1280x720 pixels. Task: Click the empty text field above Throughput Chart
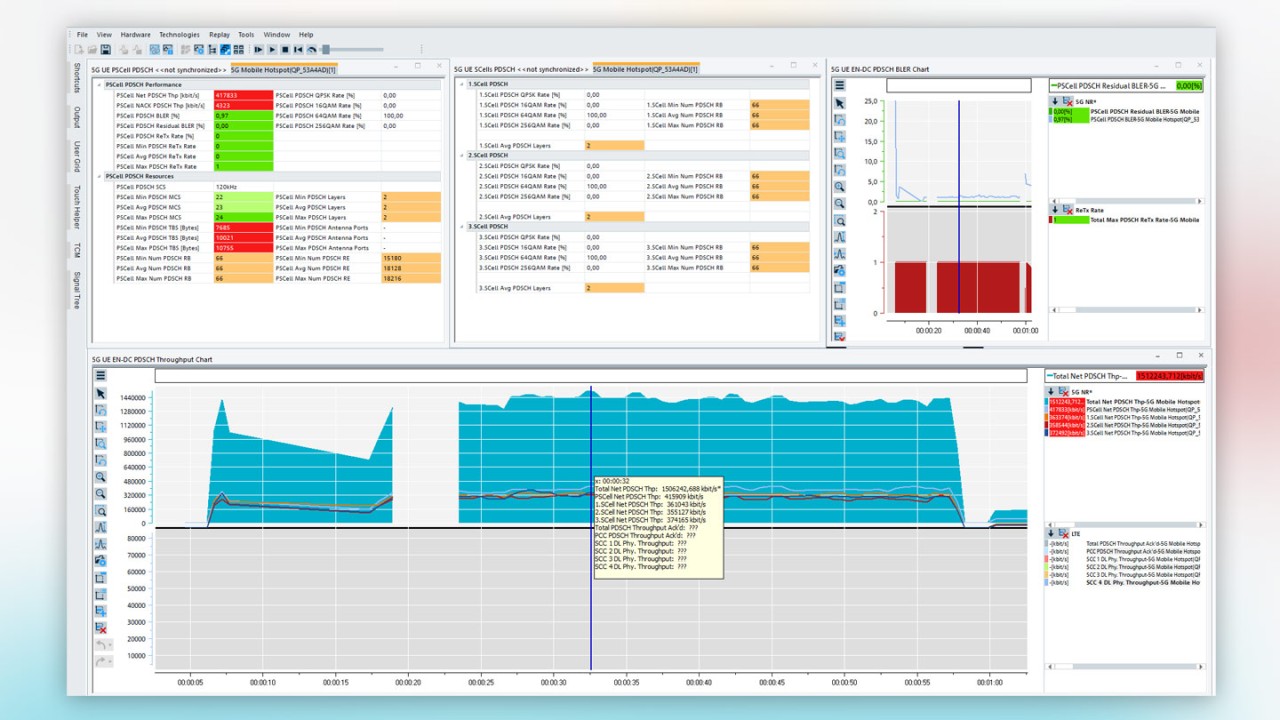tap(590, 377)
